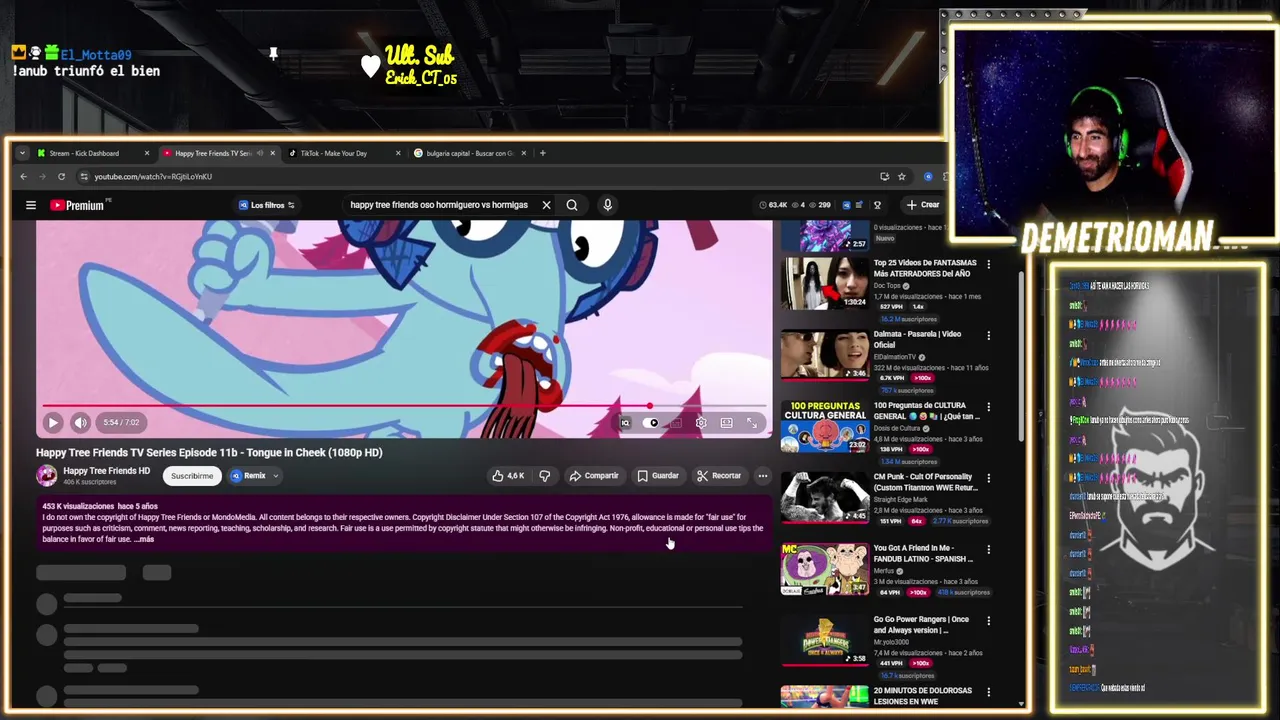
Task: Open Los filtros filter button
Action: [x=266, y=205]
